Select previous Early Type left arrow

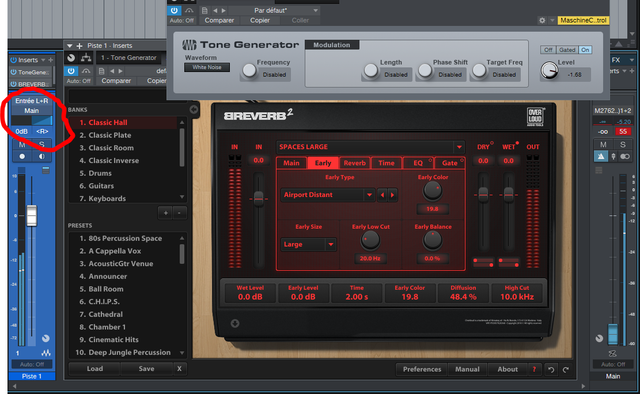point(382,195)
